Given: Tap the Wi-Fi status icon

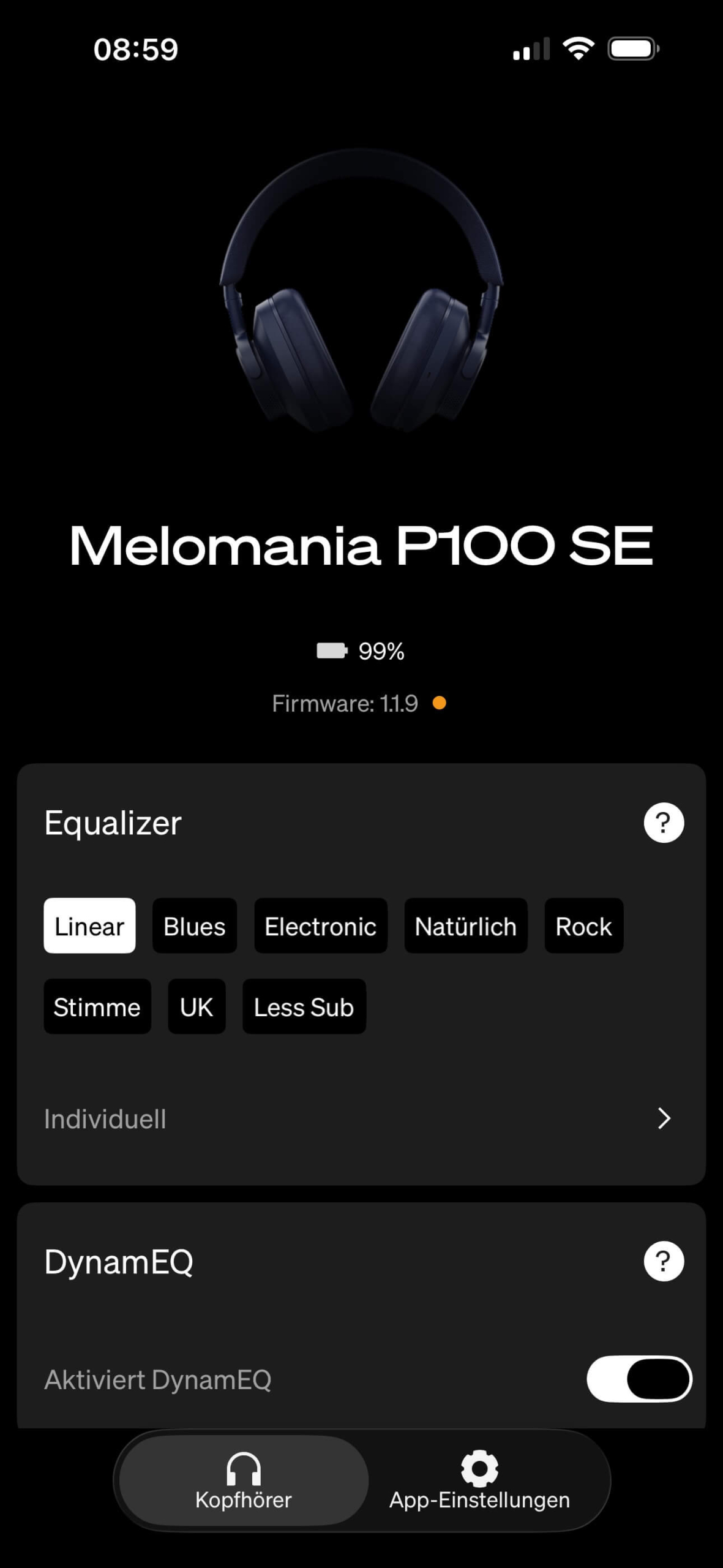Looking at the screenshot, I should [579, 48].
